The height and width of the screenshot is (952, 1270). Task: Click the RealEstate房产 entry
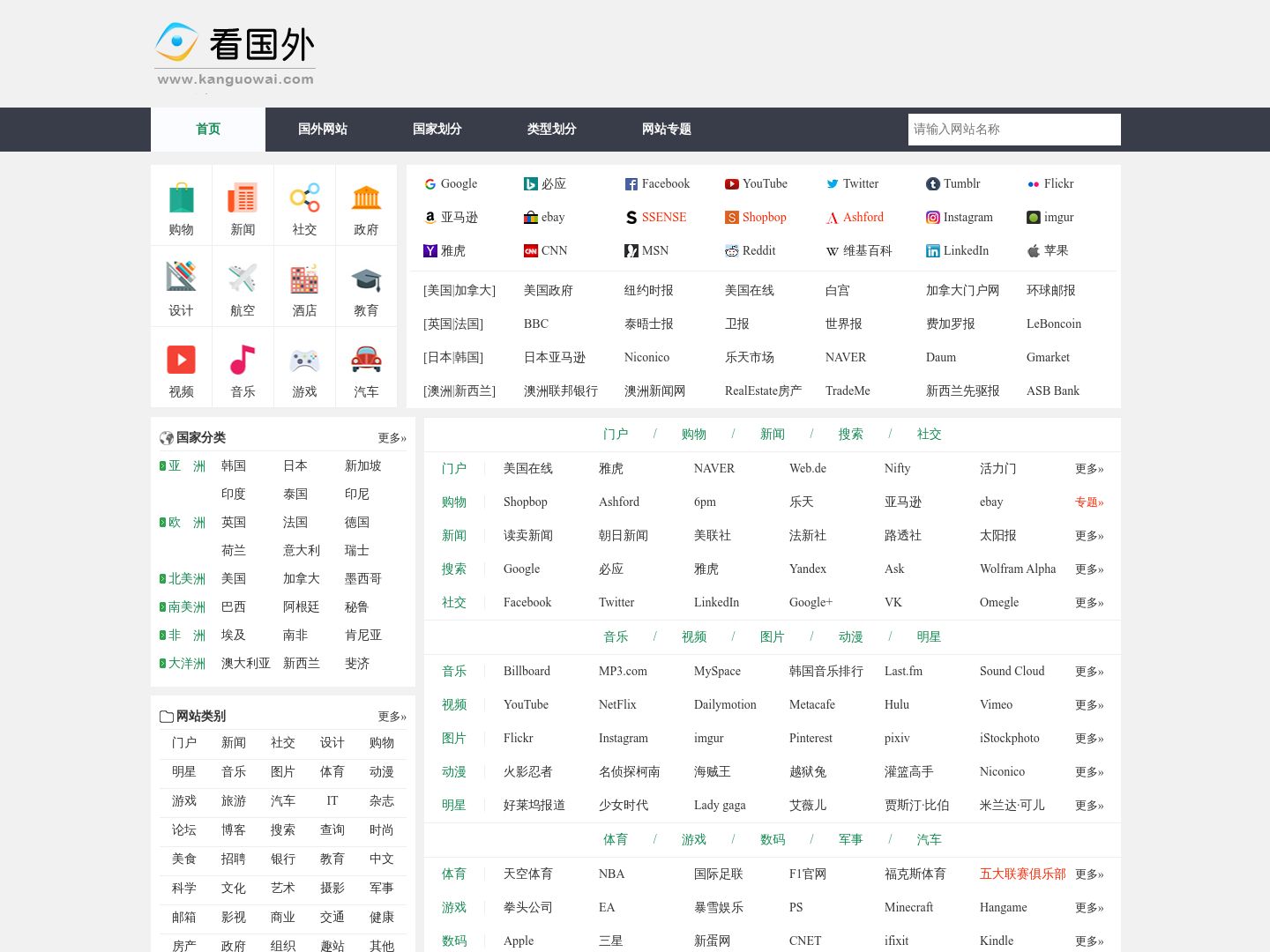763,391
